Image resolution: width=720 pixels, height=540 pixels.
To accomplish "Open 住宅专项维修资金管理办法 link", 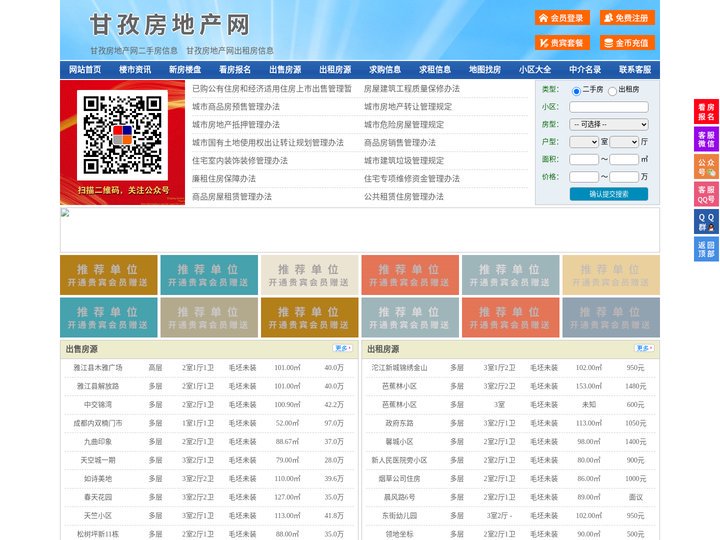I will [412, 179].
